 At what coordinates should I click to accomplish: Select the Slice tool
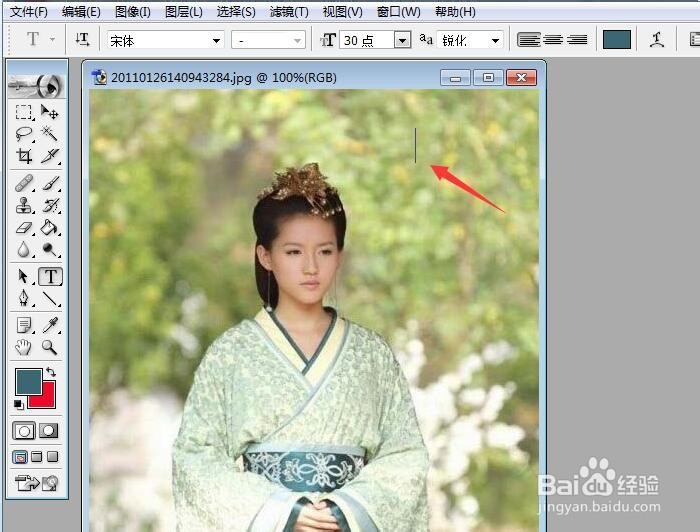[49, 156]
